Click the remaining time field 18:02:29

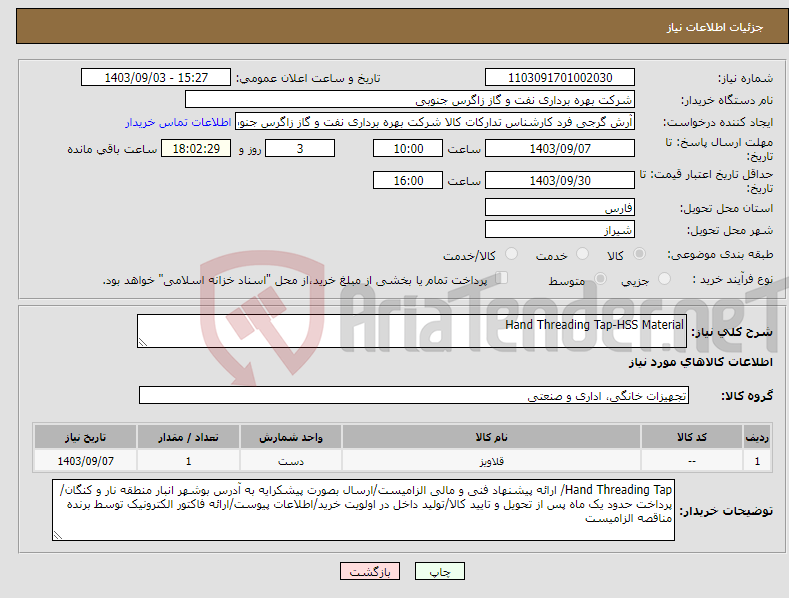click(x=196, y=148)
